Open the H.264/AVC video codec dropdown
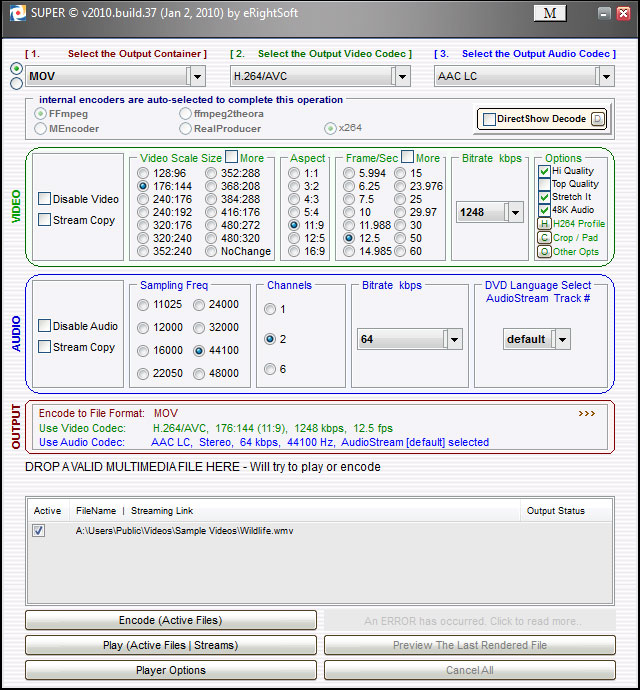 [401, 76]
